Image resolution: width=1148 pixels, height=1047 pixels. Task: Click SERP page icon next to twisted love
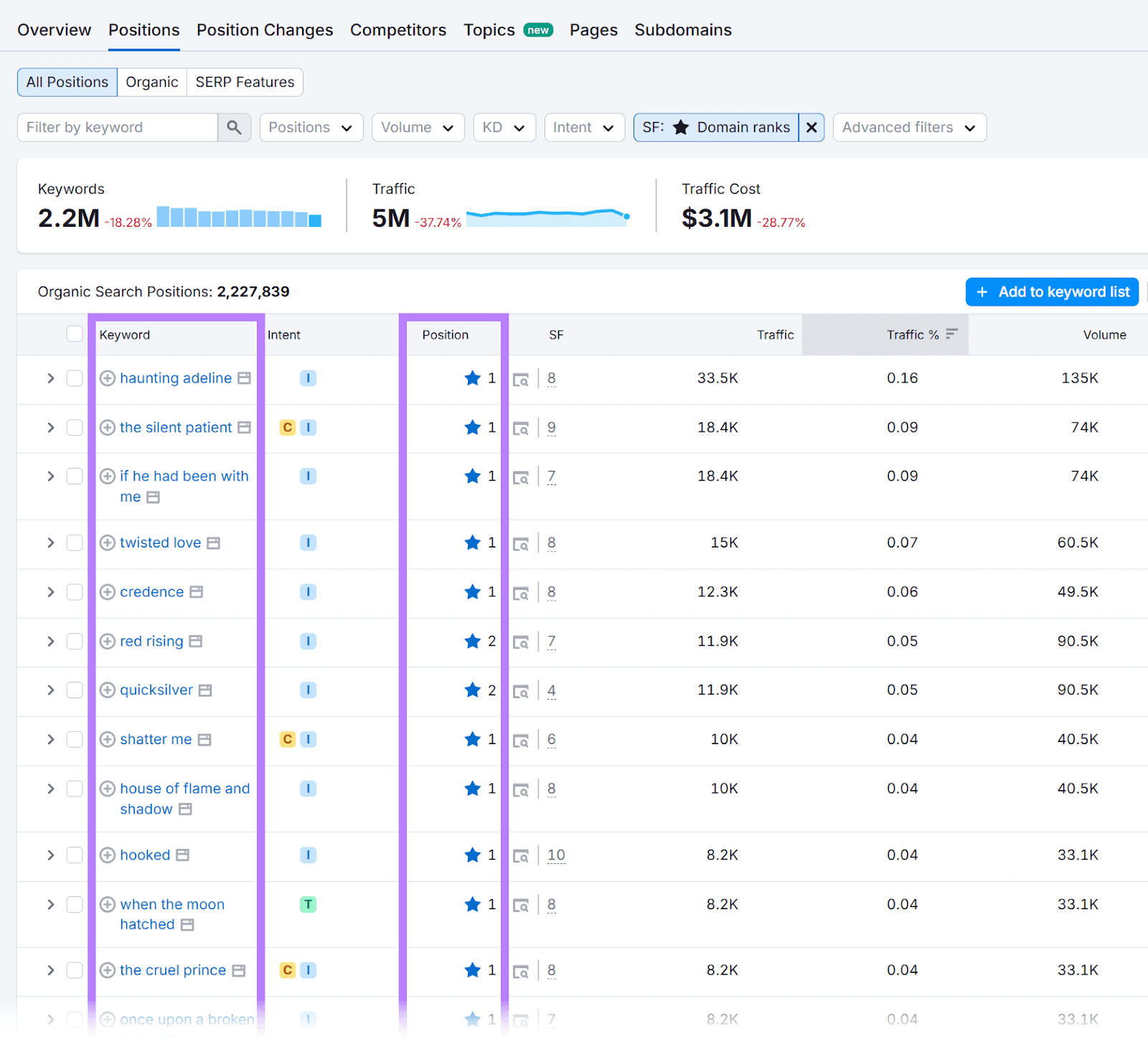(213, 543)
